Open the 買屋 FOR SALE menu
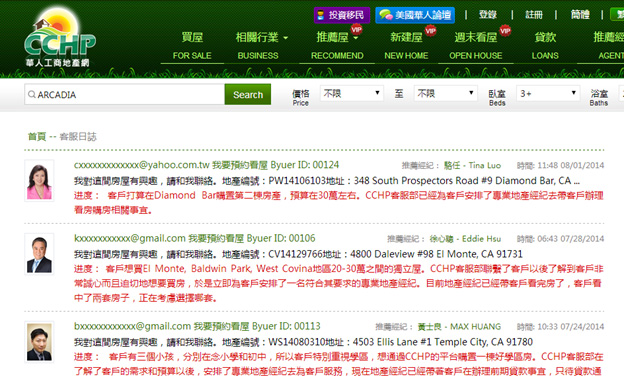The image size is (625, 377). click(192, 45)
